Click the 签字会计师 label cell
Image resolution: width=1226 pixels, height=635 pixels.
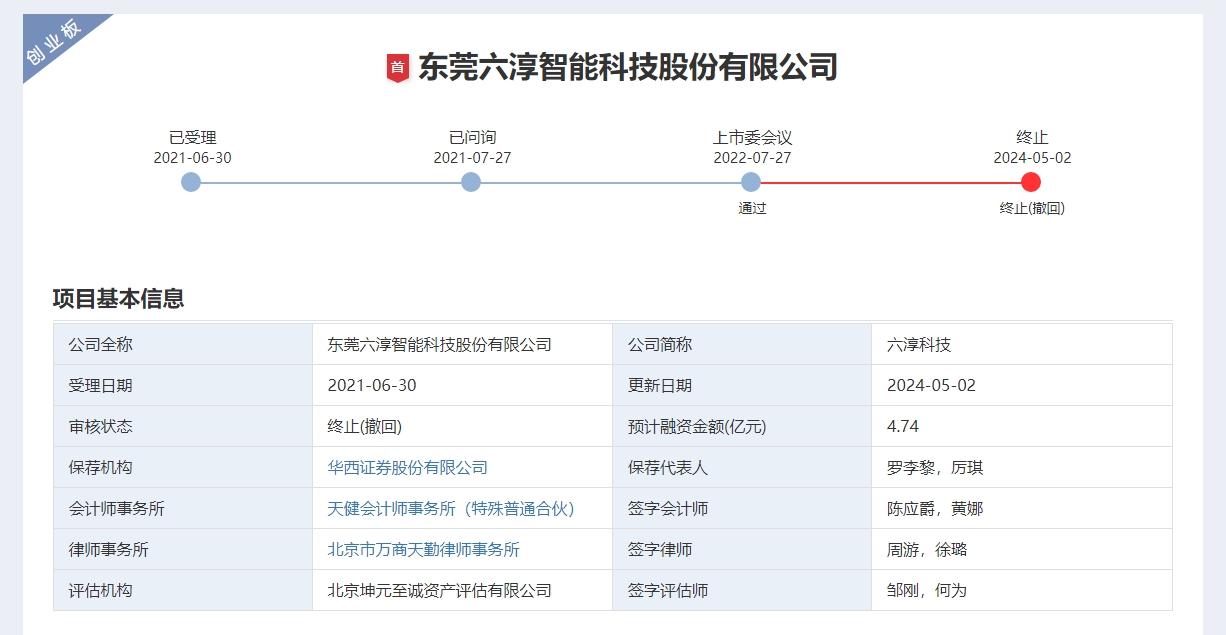742,508
